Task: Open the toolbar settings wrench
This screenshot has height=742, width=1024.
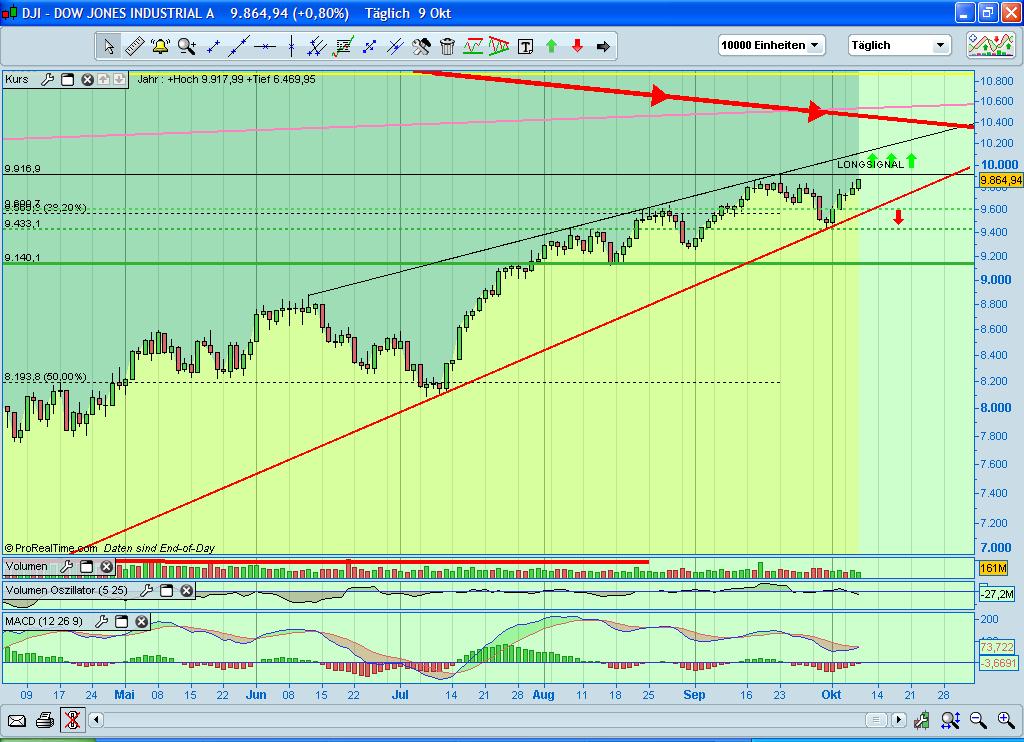Action: pyautogui.click(x=420, y=46)
